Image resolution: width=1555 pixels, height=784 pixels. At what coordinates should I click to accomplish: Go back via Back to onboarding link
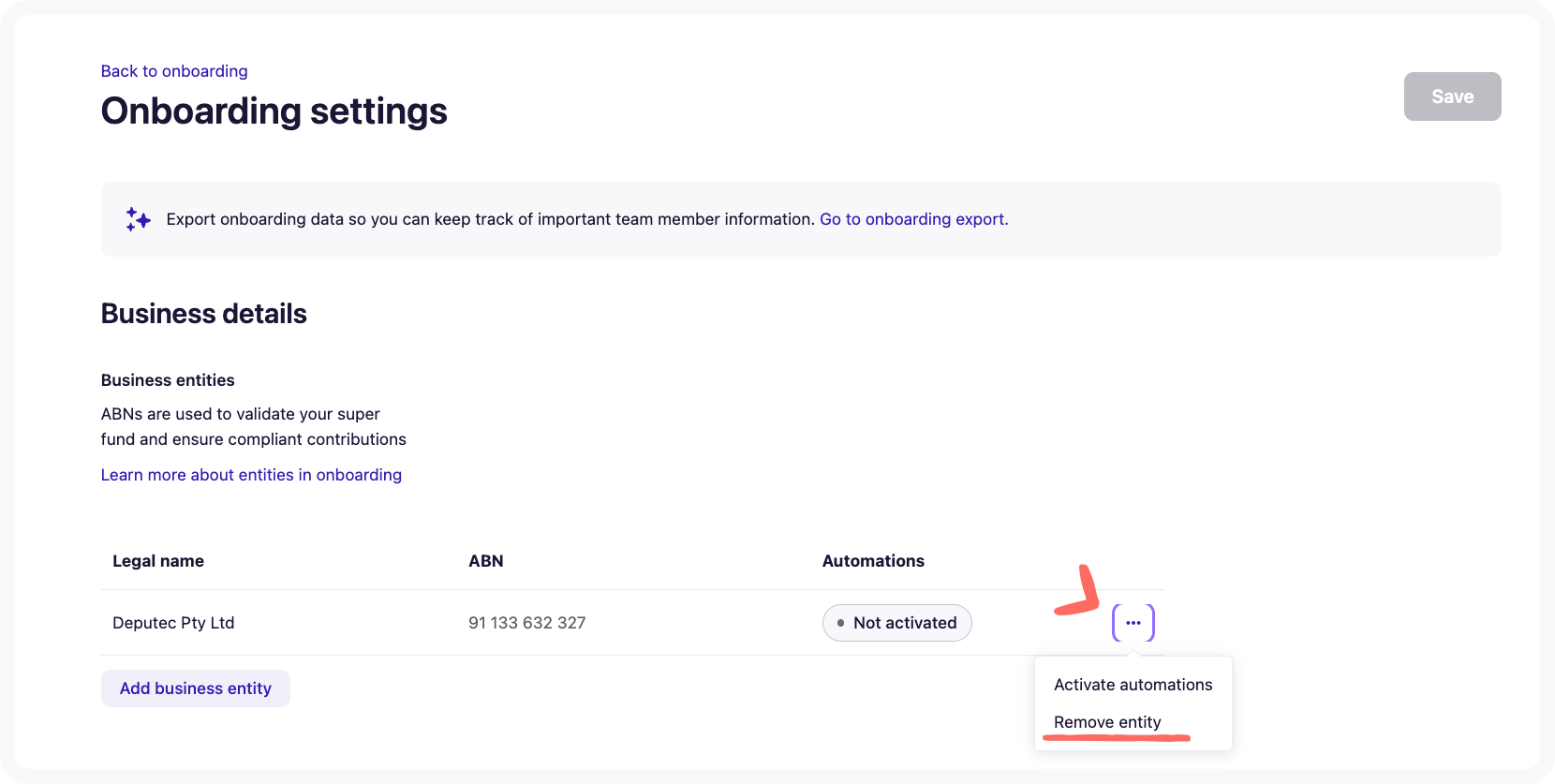click(174, 71)
